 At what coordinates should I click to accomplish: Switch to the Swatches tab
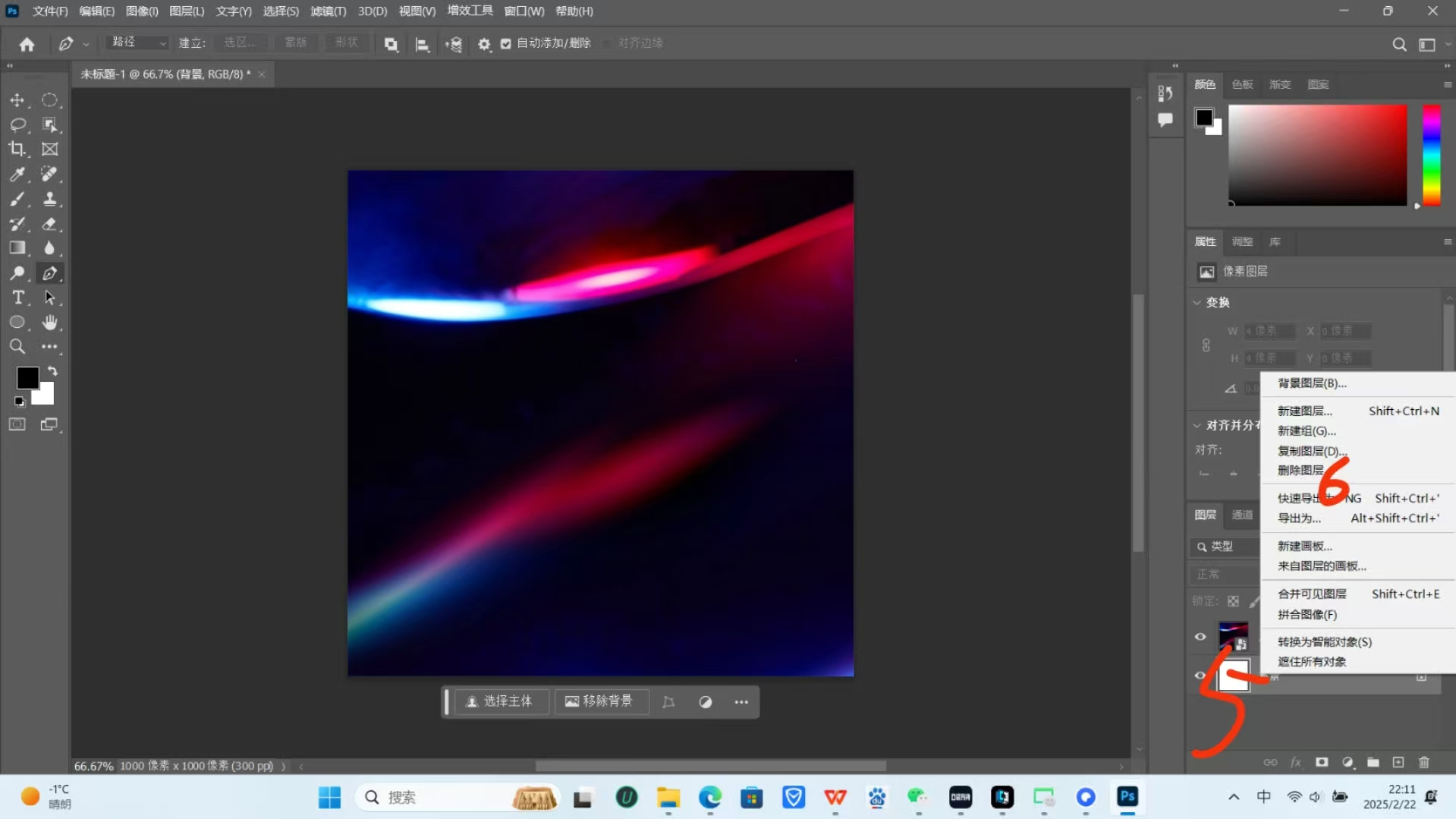1242,84
